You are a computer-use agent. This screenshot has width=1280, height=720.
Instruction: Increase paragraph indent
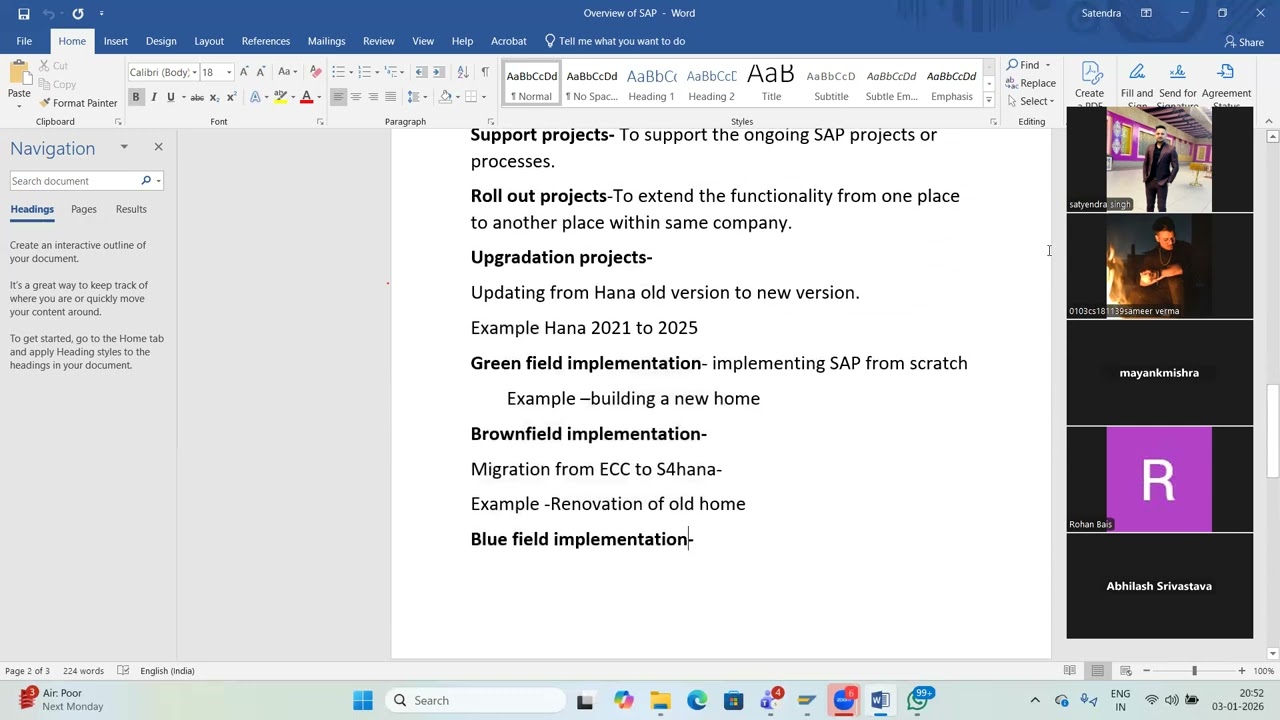[x=438, y=72]
